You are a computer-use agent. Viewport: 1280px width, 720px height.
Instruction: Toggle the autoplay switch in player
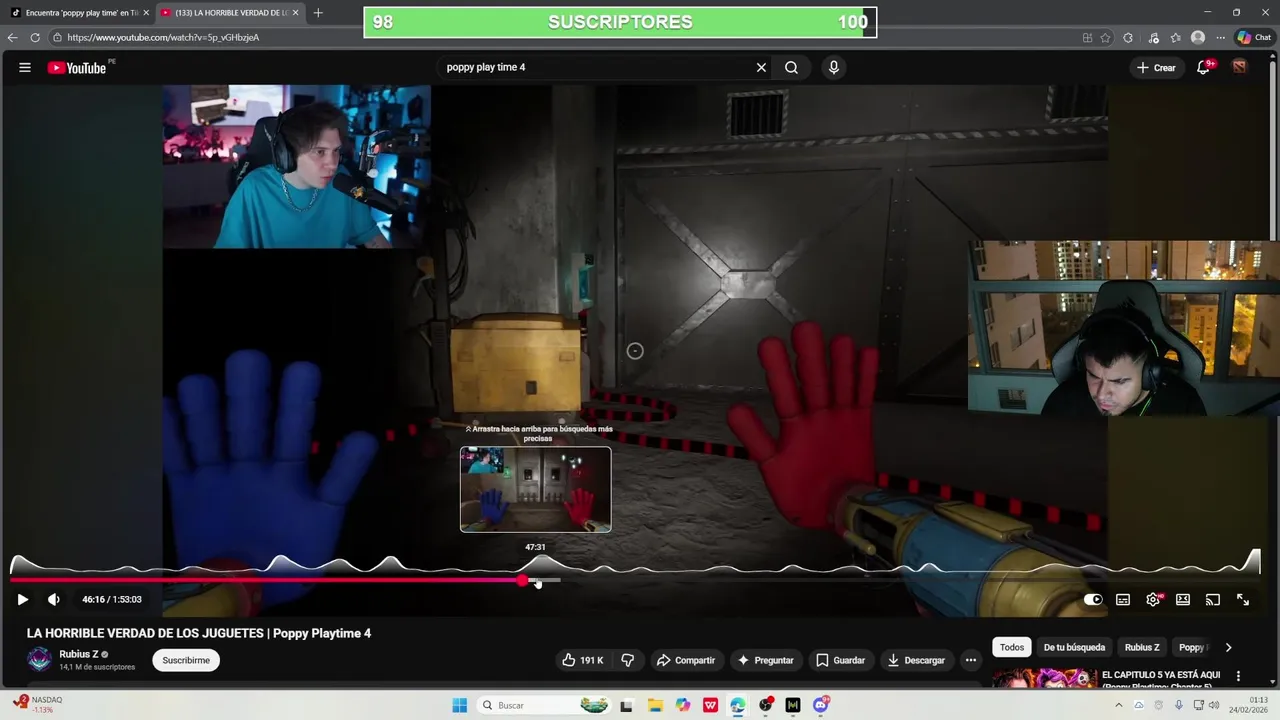pyautogui.click(x=1093, y=599)
